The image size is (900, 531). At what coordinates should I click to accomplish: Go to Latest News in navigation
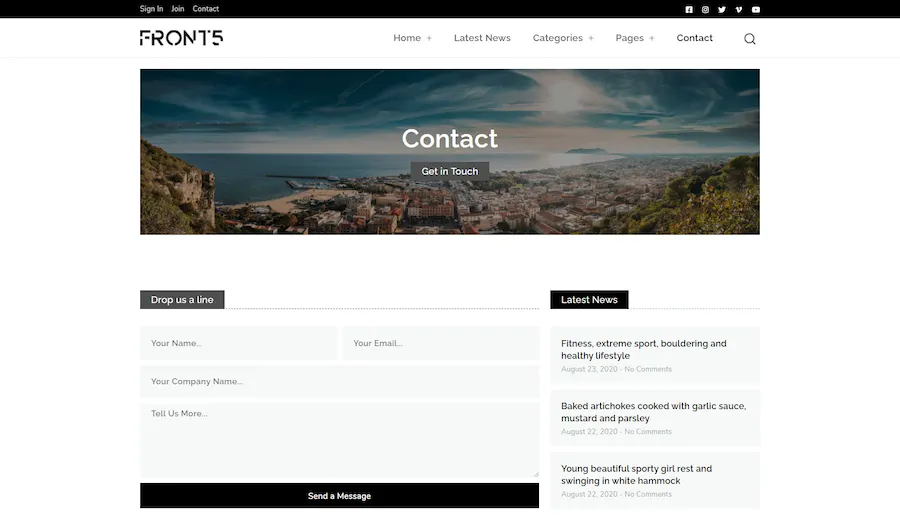tap(482, 38)
